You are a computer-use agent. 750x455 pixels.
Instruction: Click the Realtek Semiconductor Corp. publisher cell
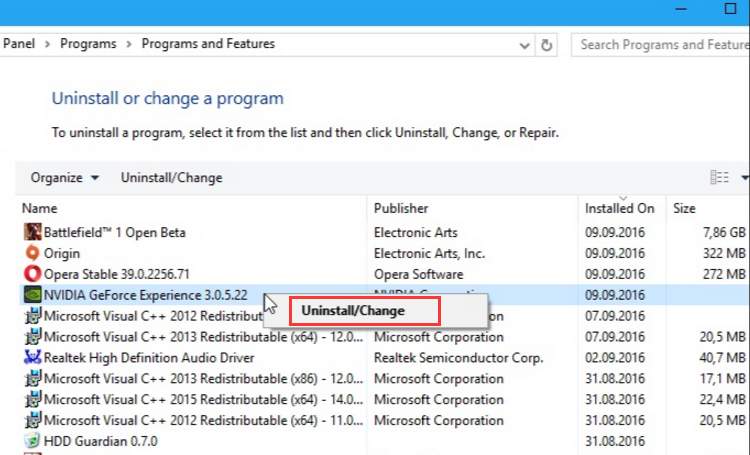[x=458, y=357]
